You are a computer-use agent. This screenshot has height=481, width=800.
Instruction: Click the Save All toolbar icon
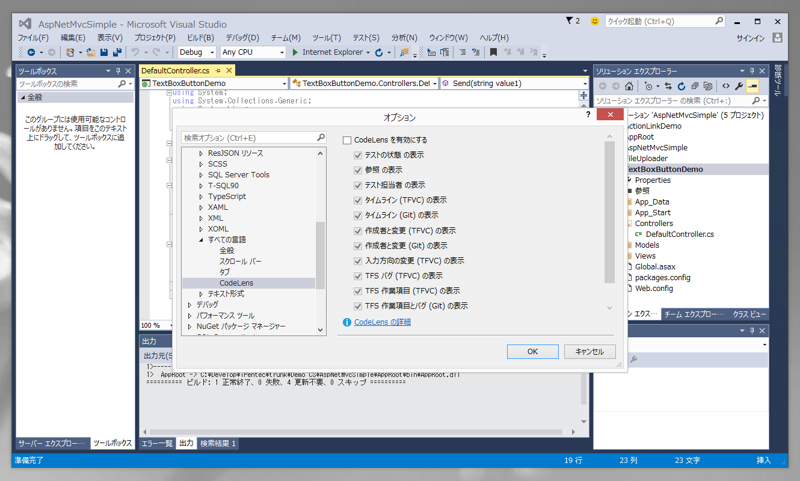[x=117, y=52]
